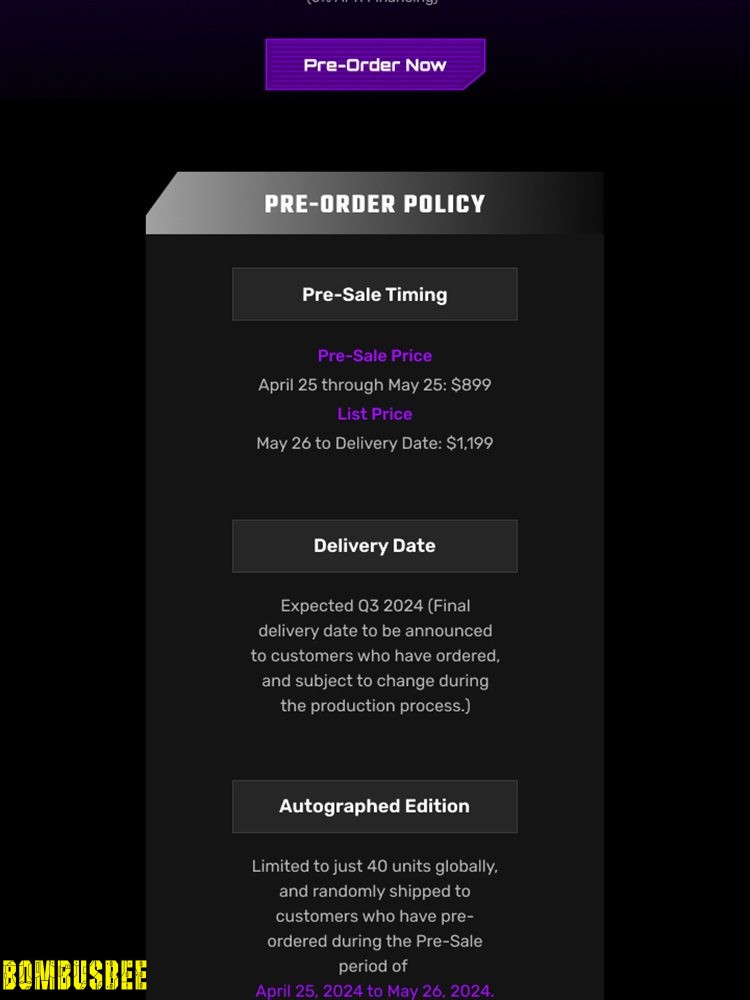Click 'delivery date to be announced' line
The image size is (750, 1000).
tap(375, 631)
